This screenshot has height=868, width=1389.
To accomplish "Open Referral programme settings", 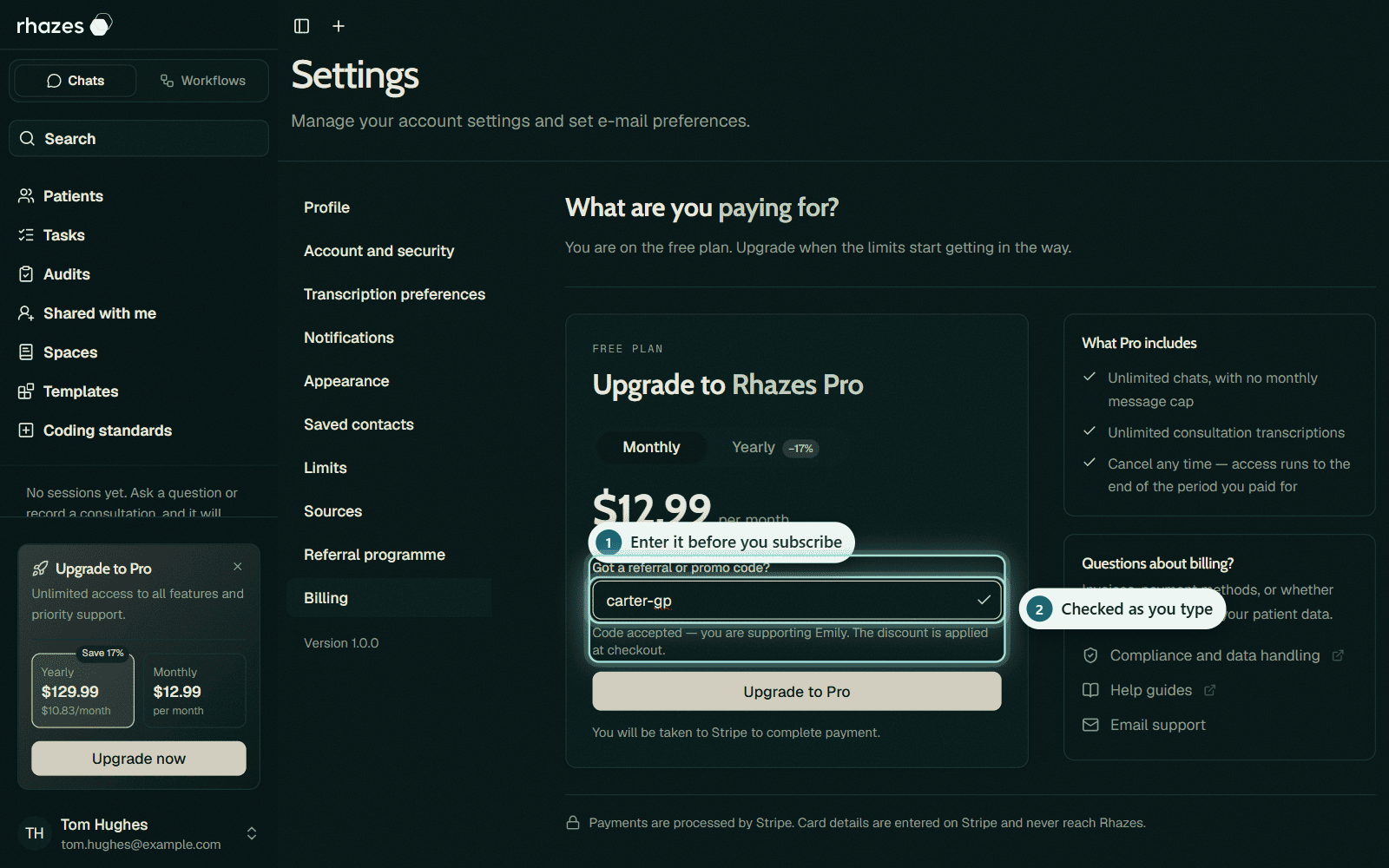I will pos(389,555).
